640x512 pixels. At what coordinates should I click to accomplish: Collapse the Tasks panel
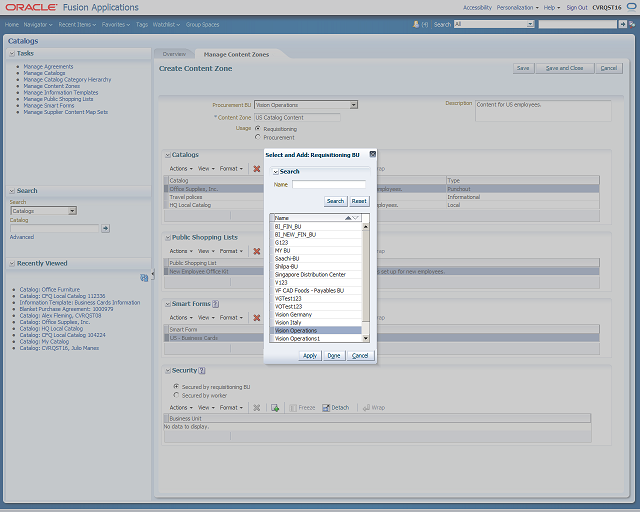point(12,53)
